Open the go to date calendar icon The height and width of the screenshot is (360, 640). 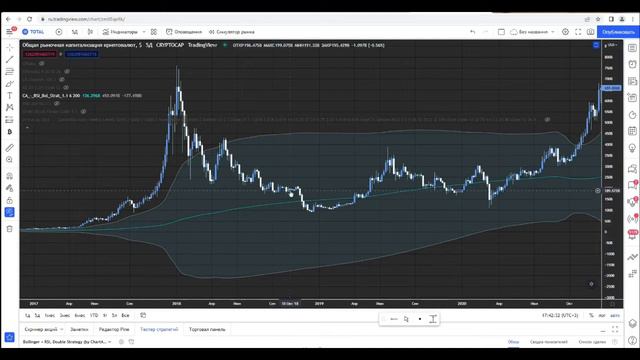point(143,316)
